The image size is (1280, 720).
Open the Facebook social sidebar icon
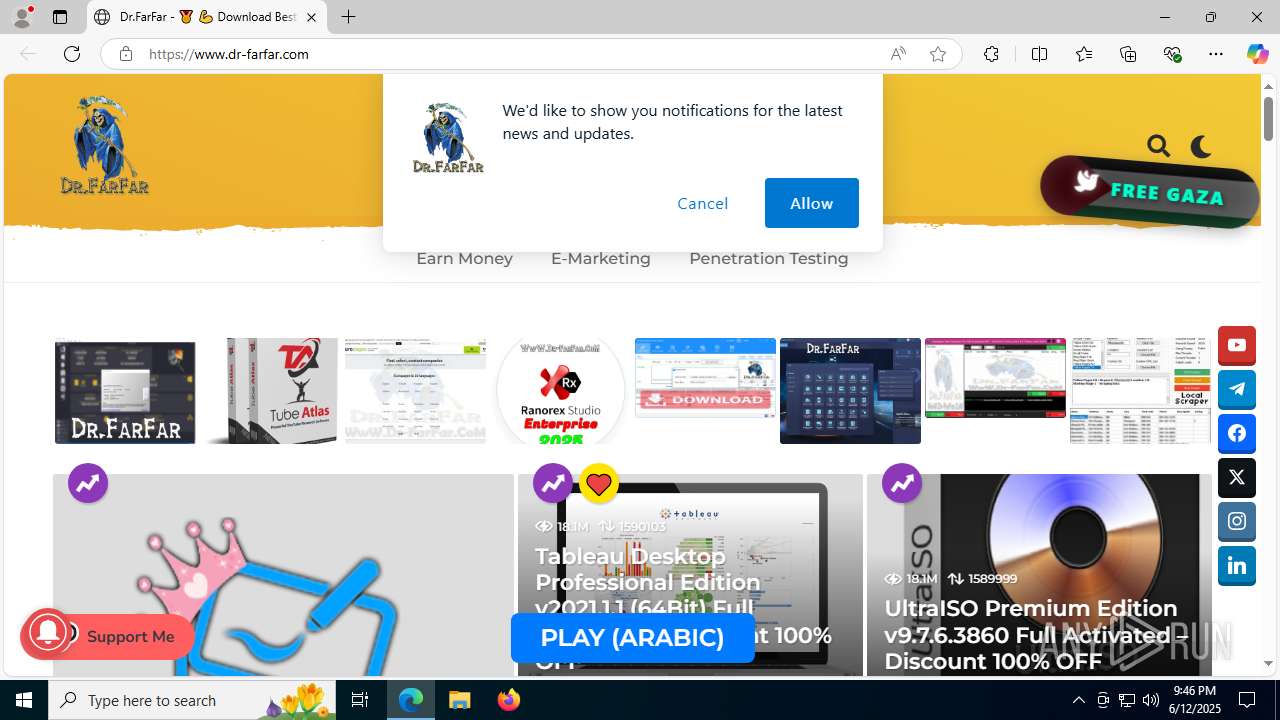pos(1237,434)
